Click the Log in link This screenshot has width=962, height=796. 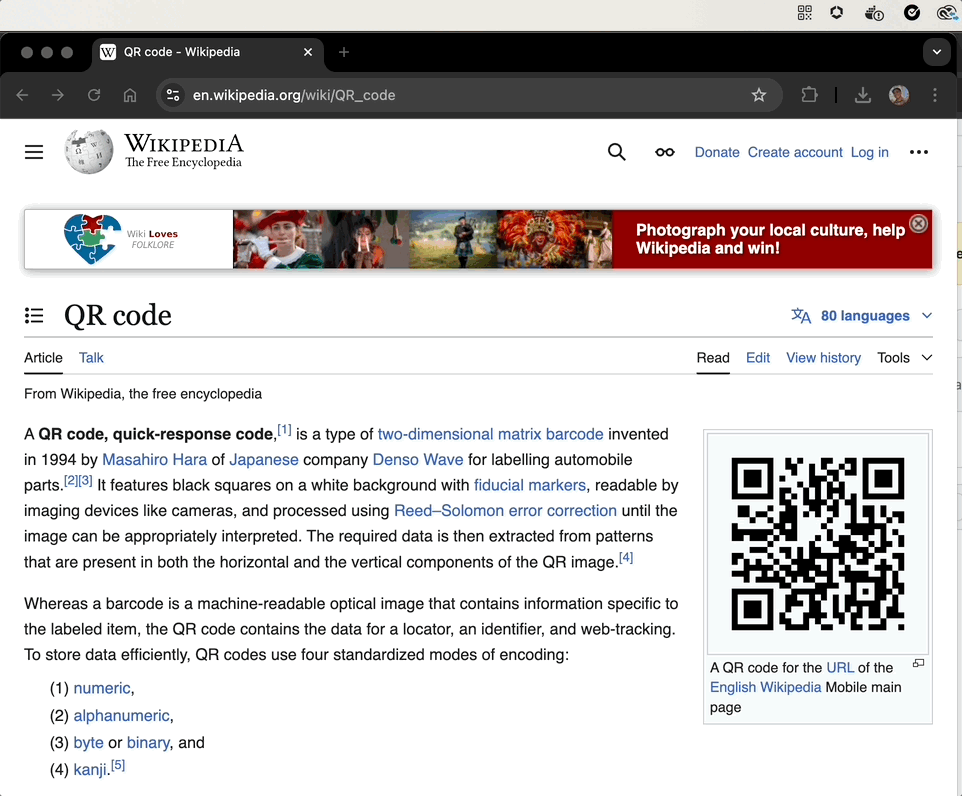tap(869, 152)
